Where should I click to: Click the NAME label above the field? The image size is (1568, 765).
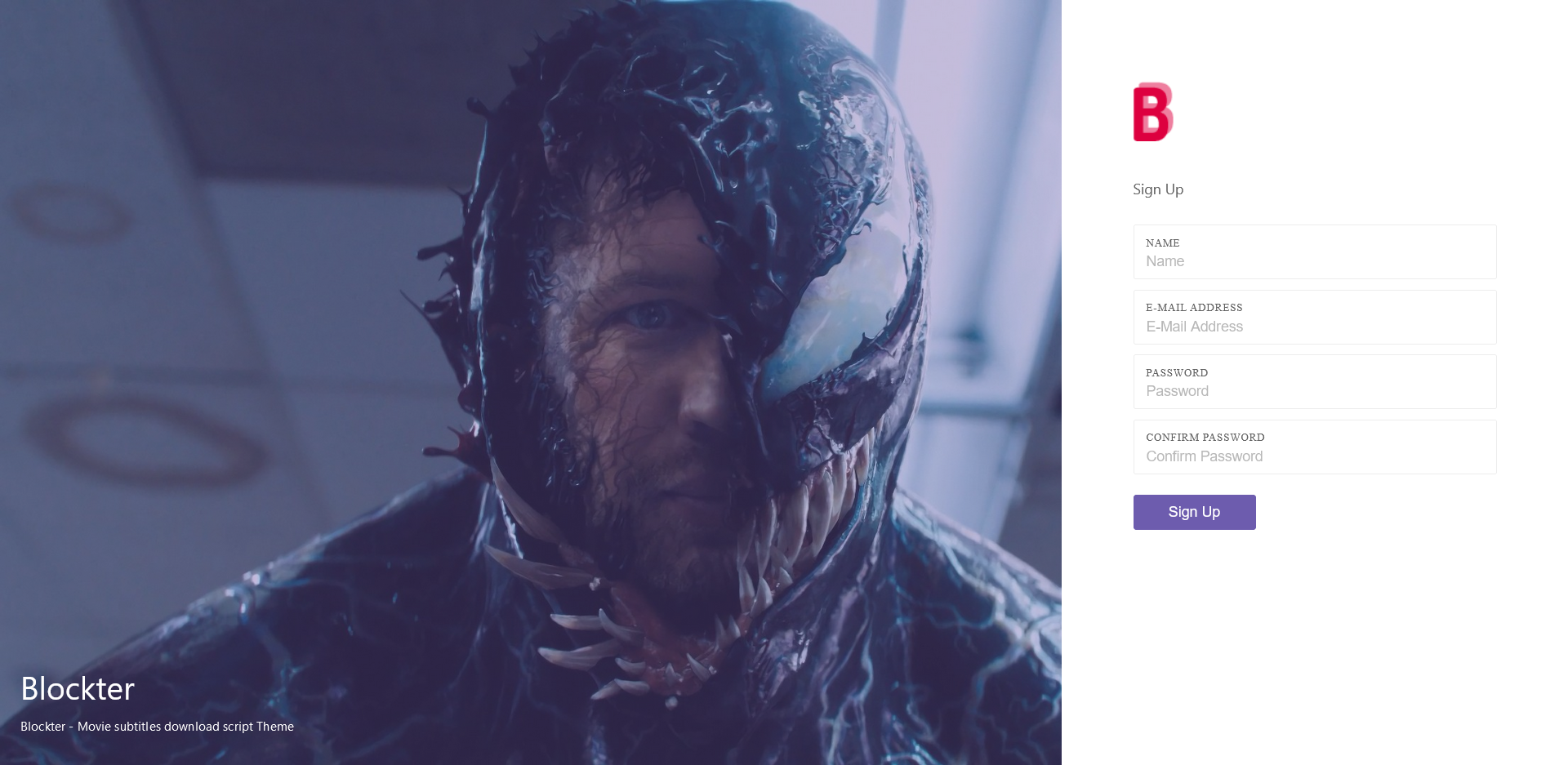coord(1162,243)
